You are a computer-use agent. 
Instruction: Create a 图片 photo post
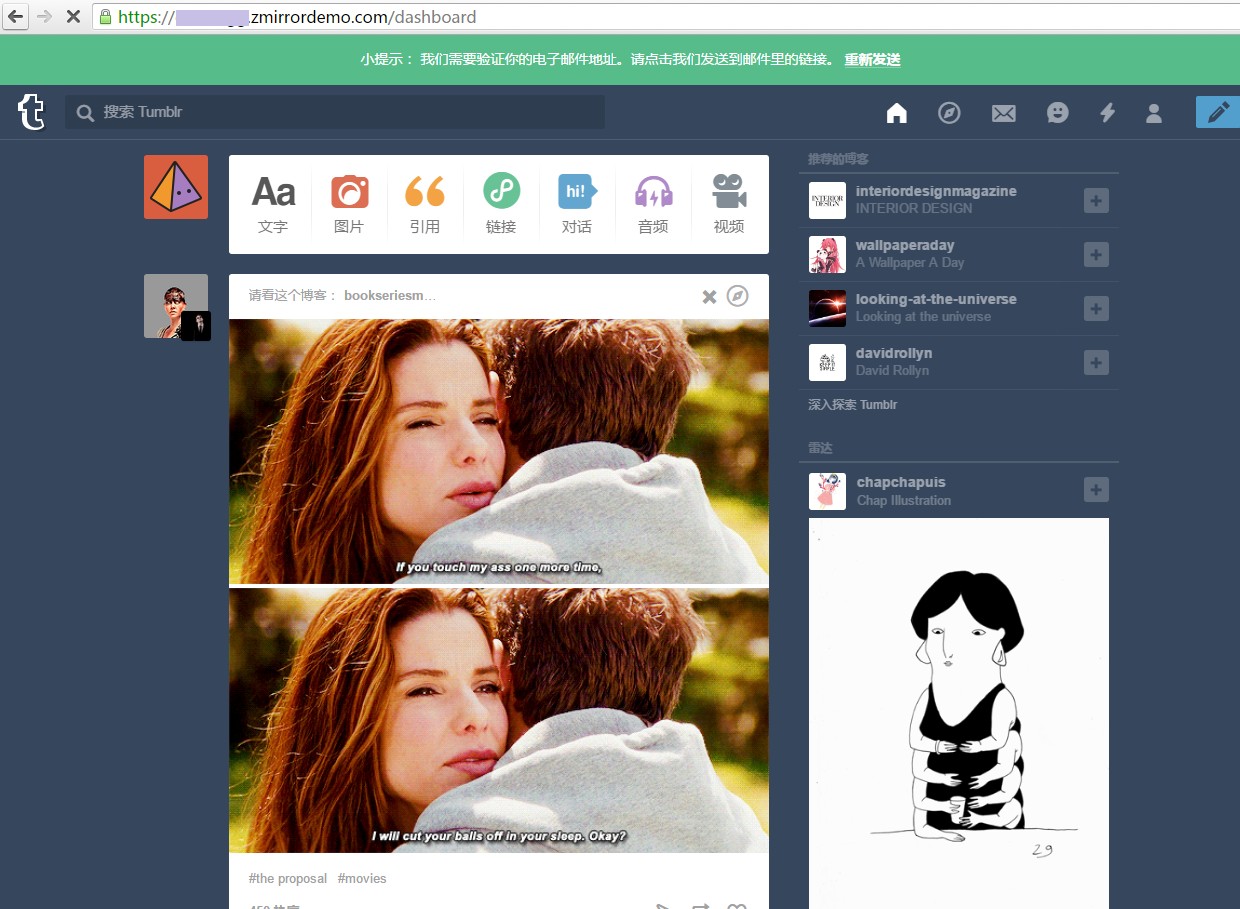pyautogui.click(x=349, y=204)
